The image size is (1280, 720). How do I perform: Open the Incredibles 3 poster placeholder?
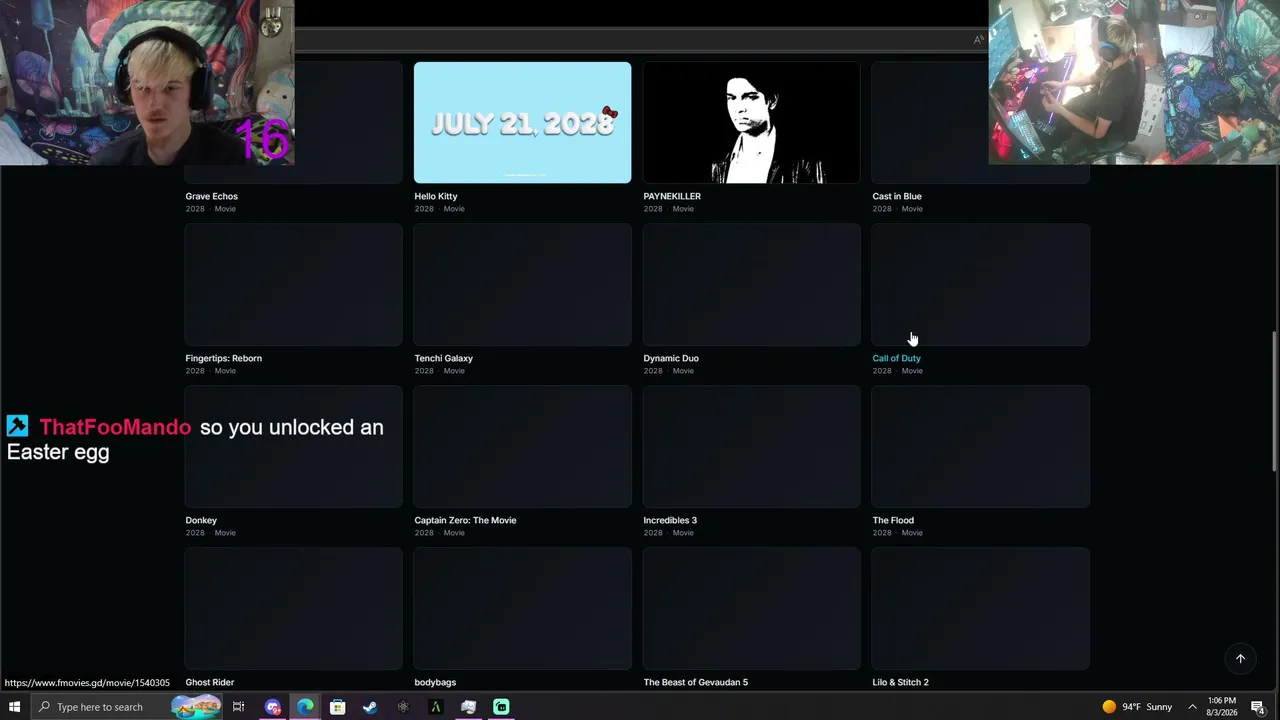click(751, 447)
